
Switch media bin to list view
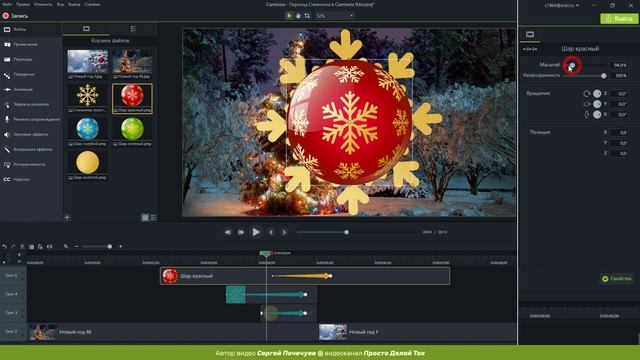coord(153,218)
